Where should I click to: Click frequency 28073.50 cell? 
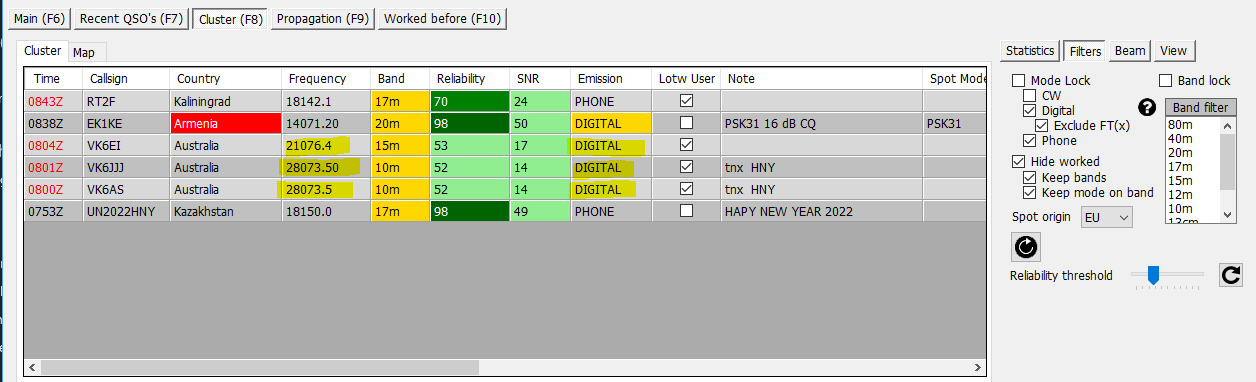pos(326,167)
